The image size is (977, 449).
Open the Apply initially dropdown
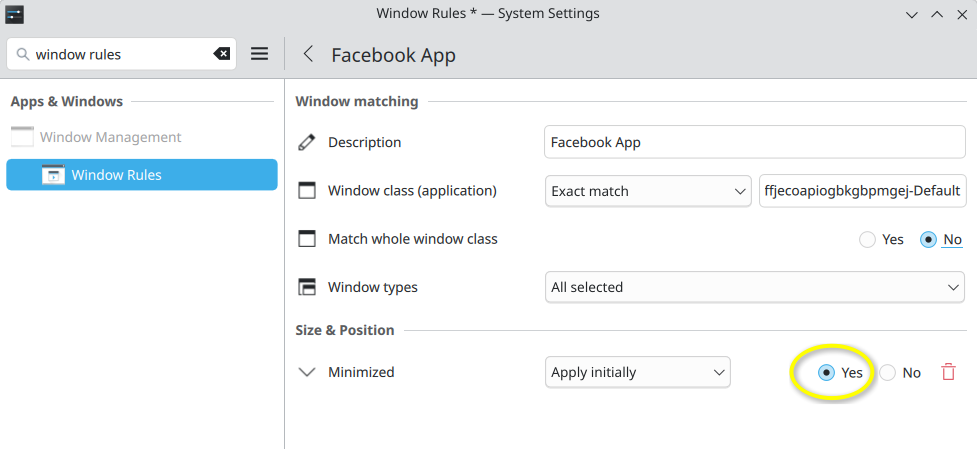637,372
